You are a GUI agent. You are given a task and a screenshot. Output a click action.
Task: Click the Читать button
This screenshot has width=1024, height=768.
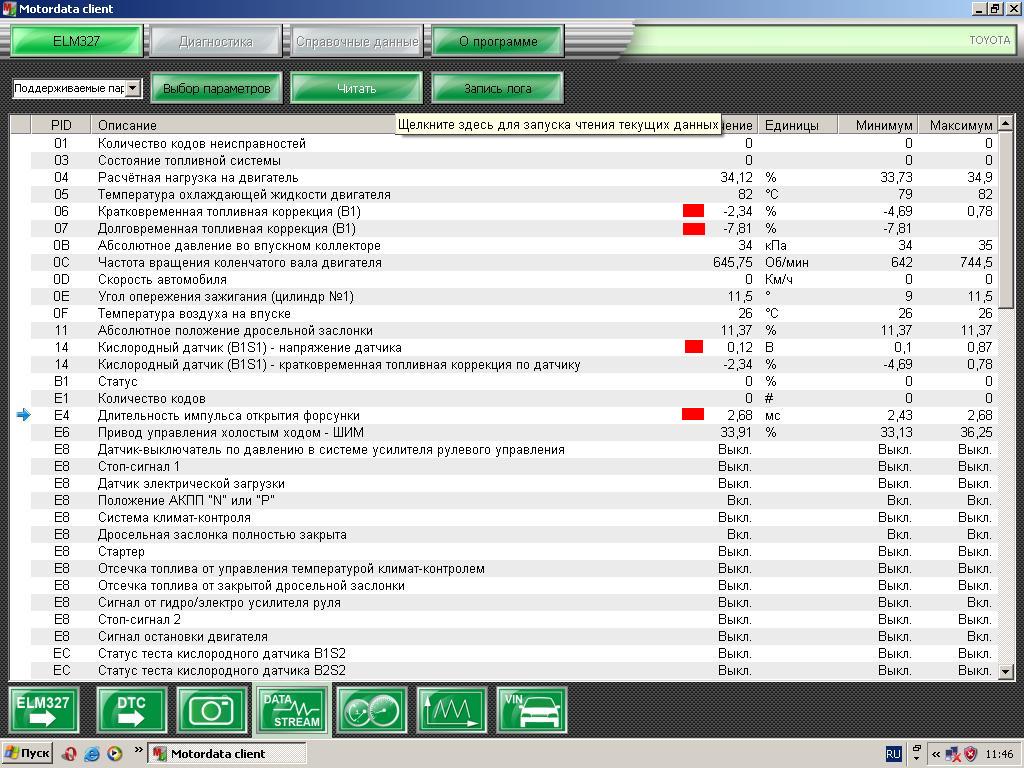[x=357, y=88]
